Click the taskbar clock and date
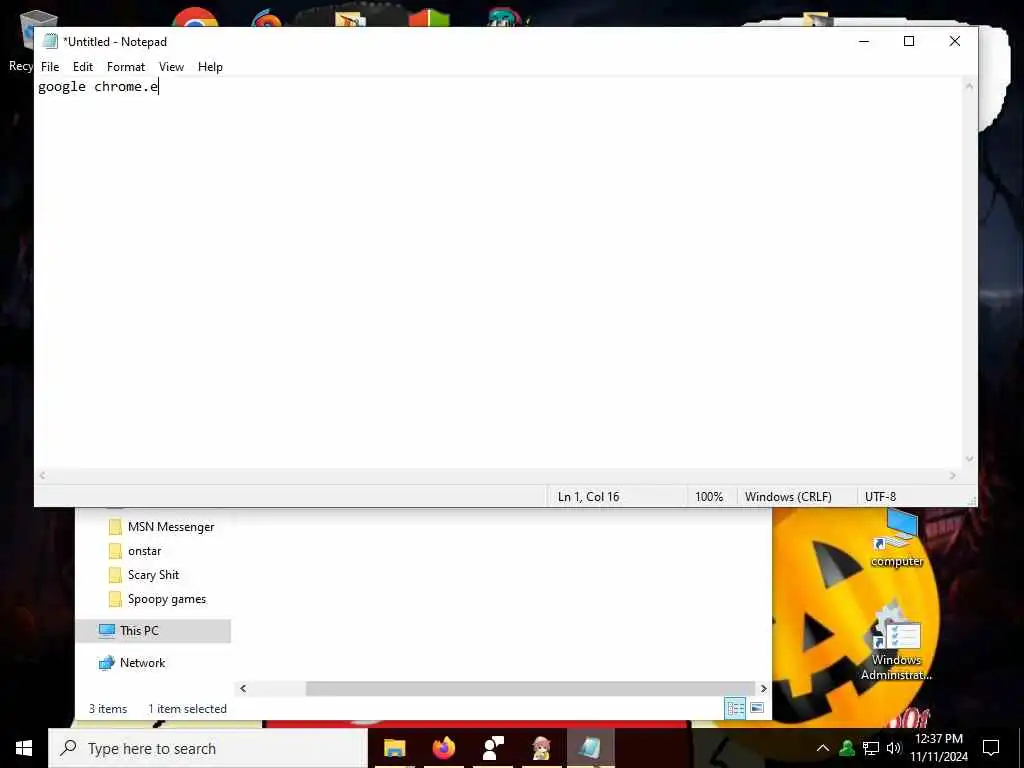The width and height of the screenshot is (1024, 768). tap(939, 748)
